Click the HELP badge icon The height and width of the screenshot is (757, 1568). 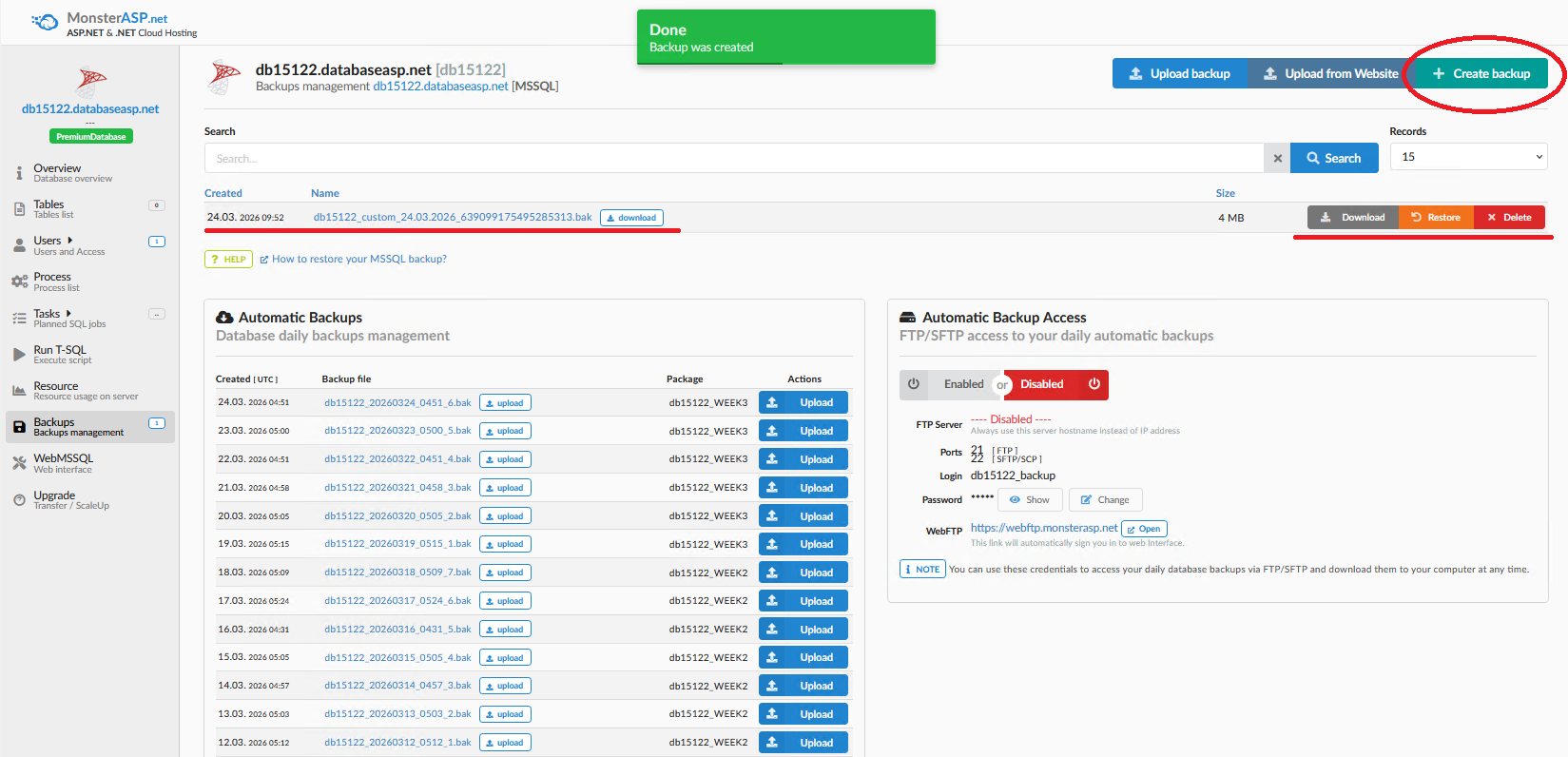coord(228,260)
